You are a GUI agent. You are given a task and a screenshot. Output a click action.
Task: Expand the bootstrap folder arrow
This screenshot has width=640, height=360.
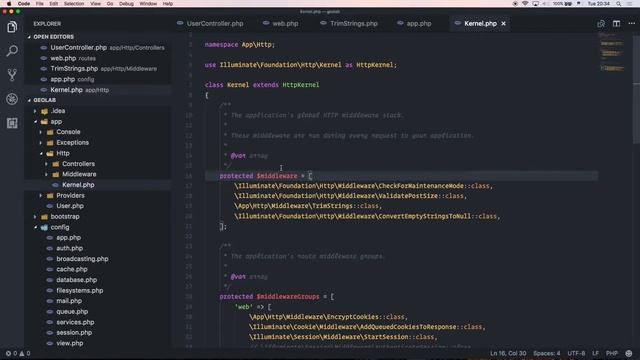click(x=35, y=217)
